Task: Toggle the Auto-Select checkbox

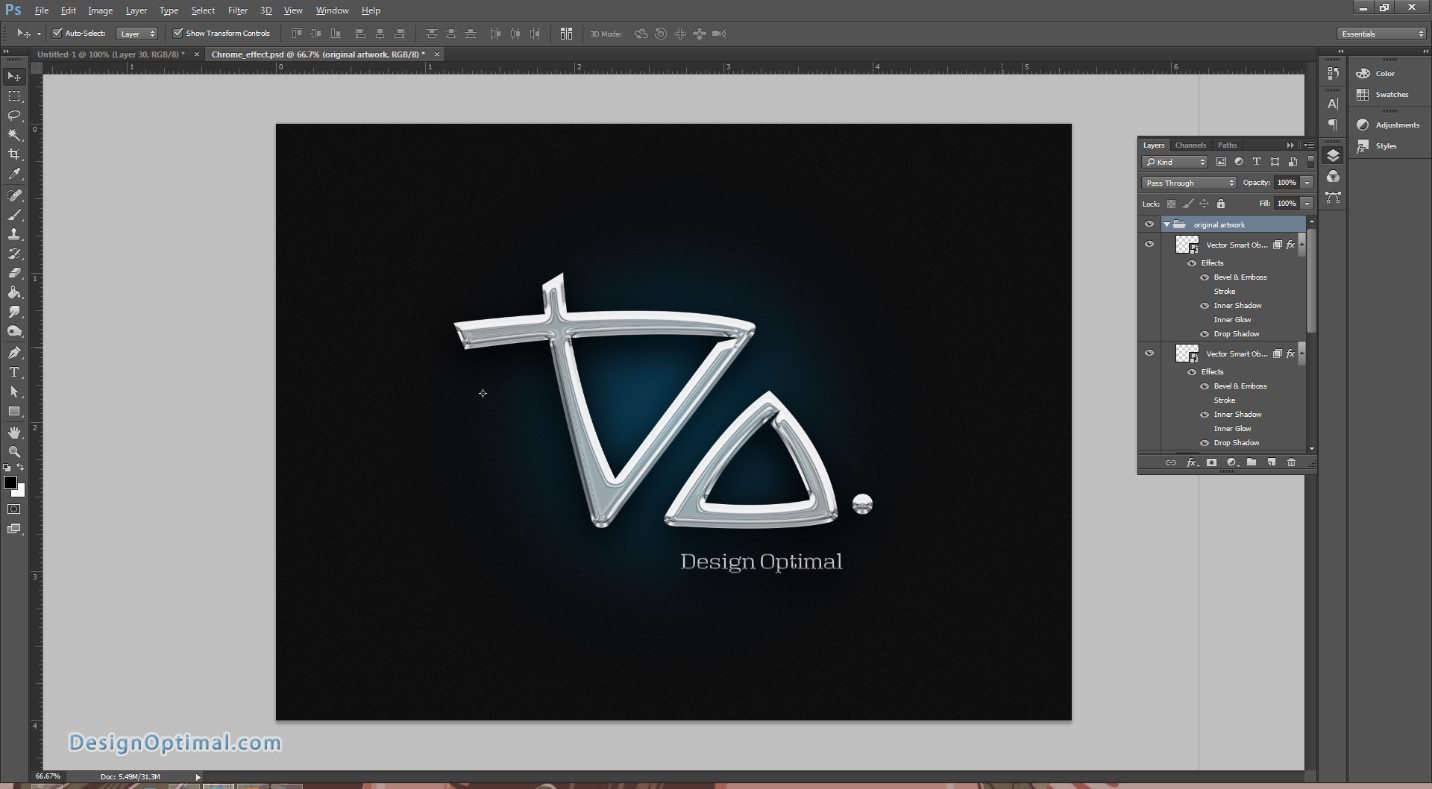Action: point(57,33)
